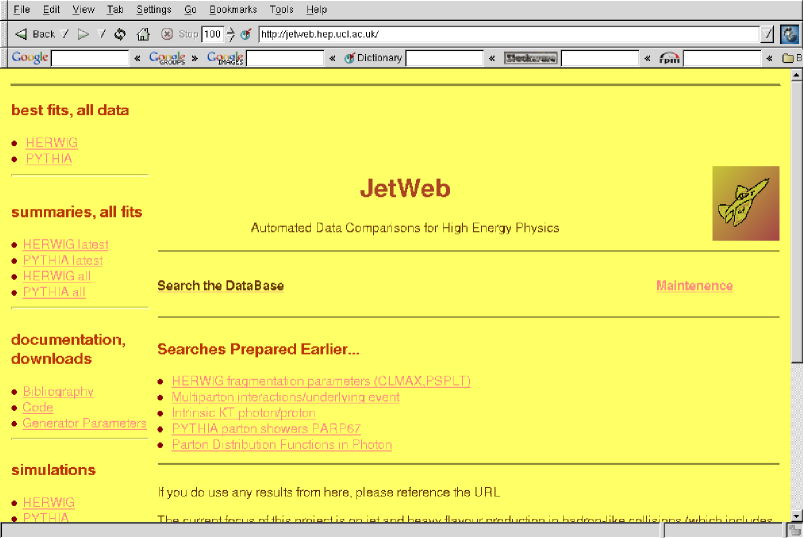Image resolution: width=804 pixels, height=538 pixels.
Task: Open the PYTHIA all link
Action: 54,292
